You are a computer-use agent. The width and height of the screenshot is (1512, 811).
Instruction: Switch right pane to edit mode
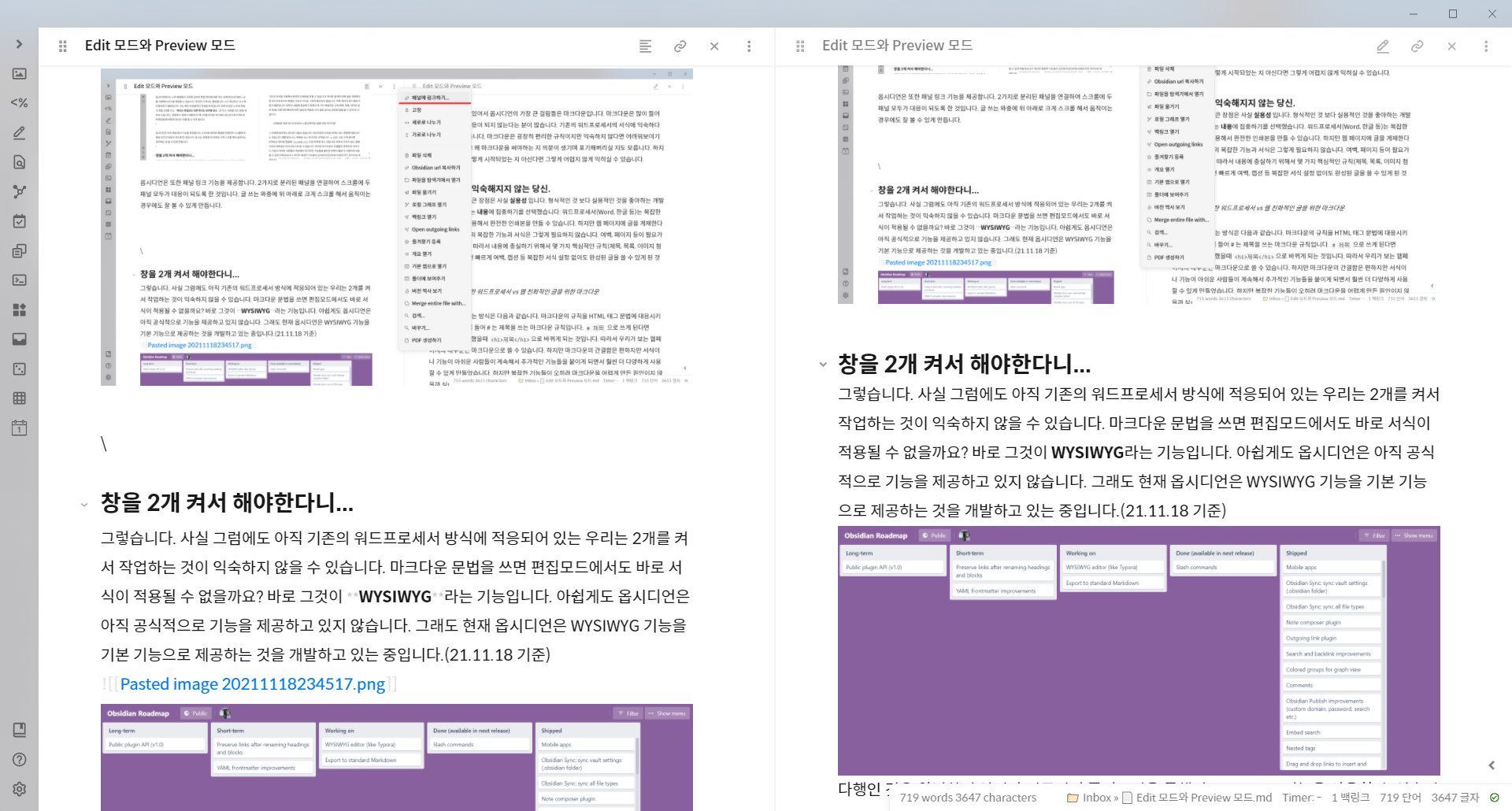click(1382, 46)
